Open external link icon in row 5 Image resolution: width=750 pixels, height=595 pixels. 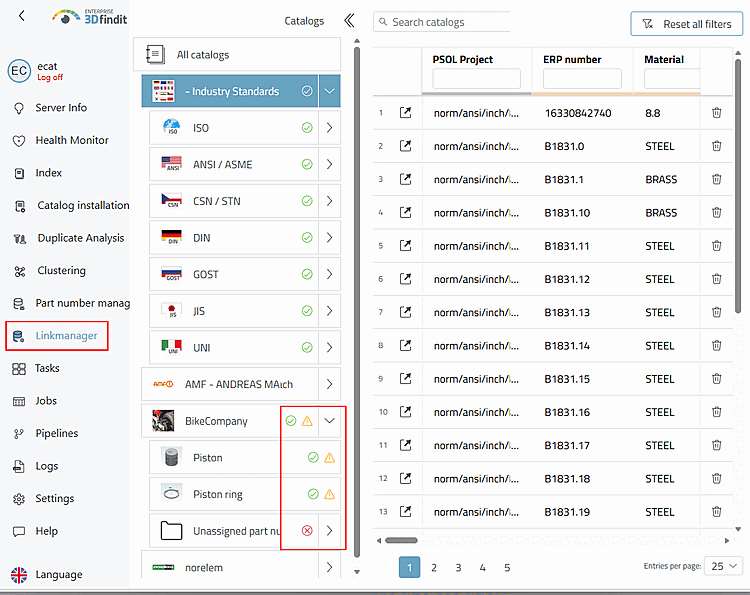click(405, 246)
